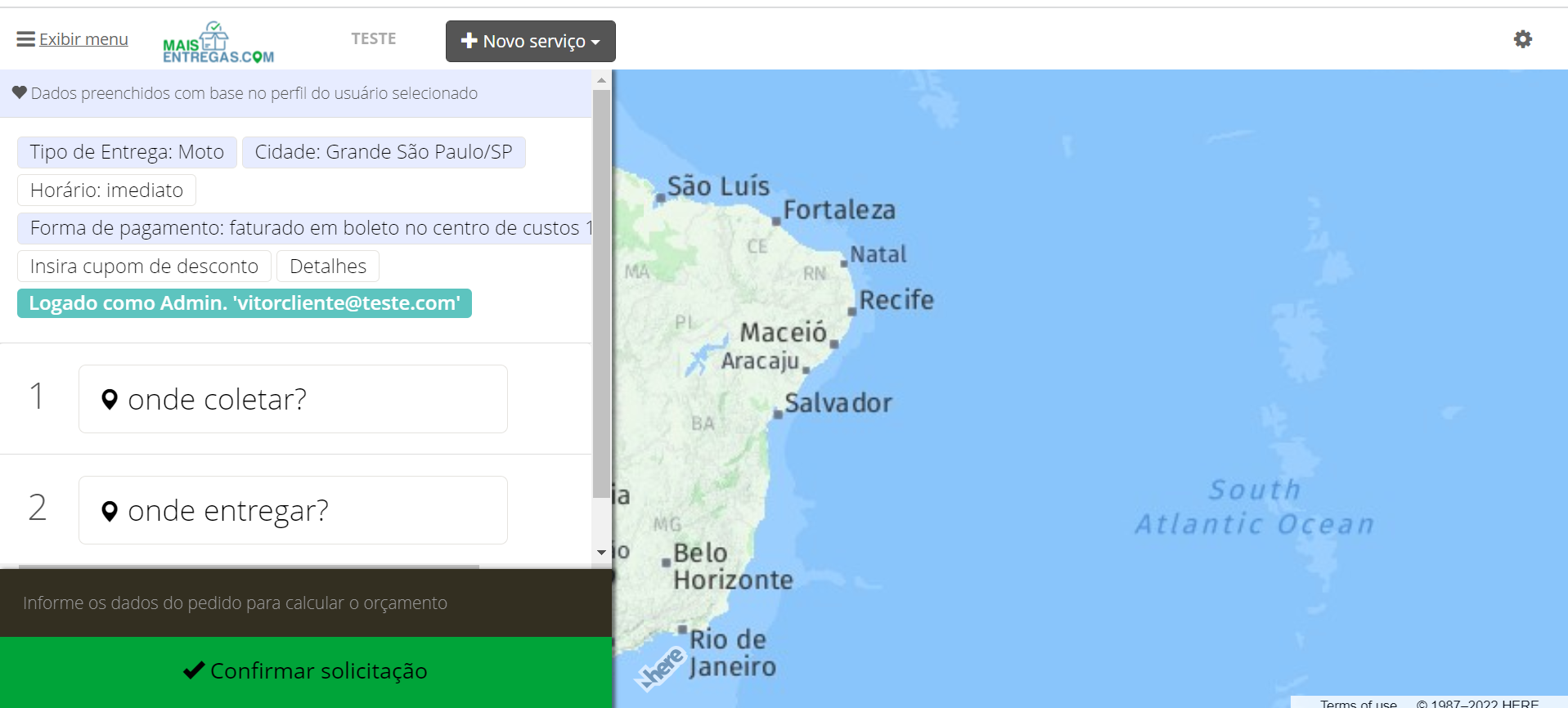This screenshot has width=1568, height=708.
Task: Click the hamburger menu icon
Action: (25, 39)
